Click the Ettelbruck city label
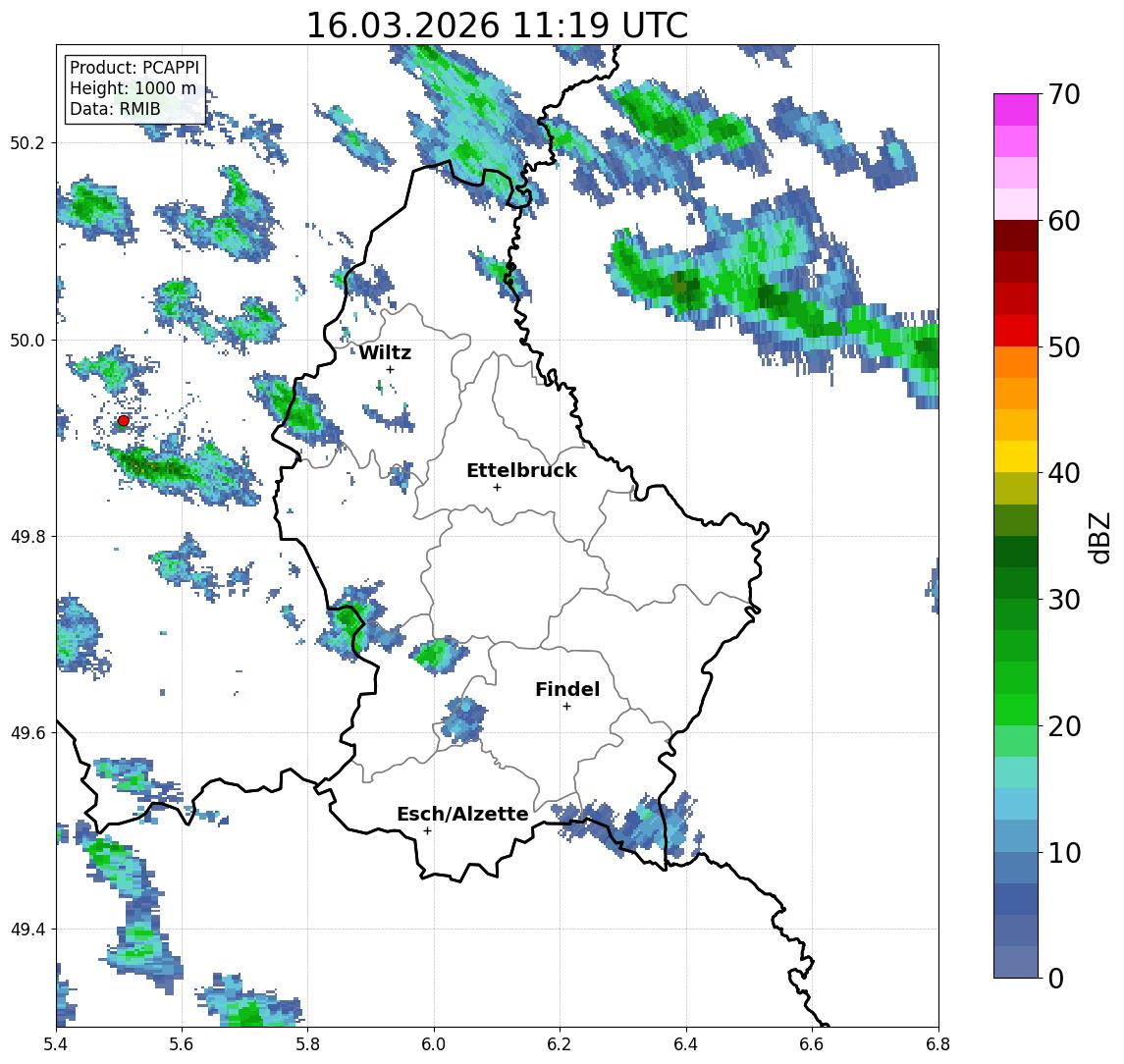Screen dimensions: 1124x1064 tap(521, 470)
